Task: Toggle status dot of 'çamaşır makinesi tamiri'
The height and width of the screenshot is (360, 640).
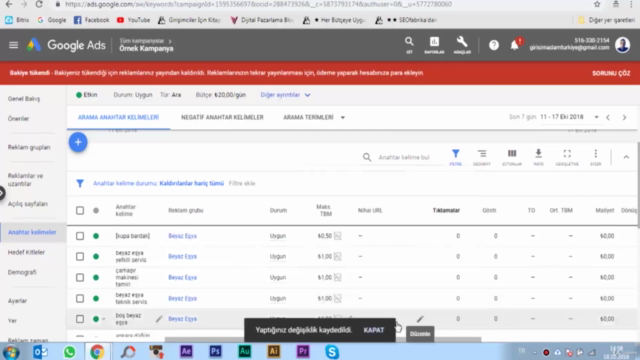Action: tap(96, 278)
